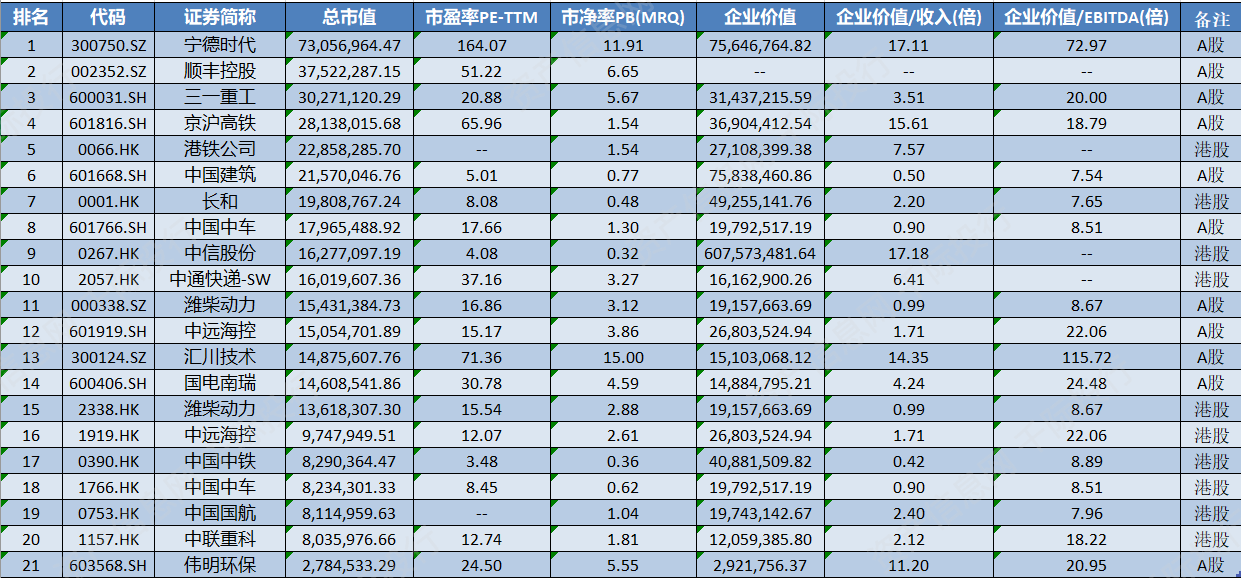Image resolution: width=1241 pixels, height=578 pixels.
Task: Select stock code 2057.HK
Action: (109, 279)
